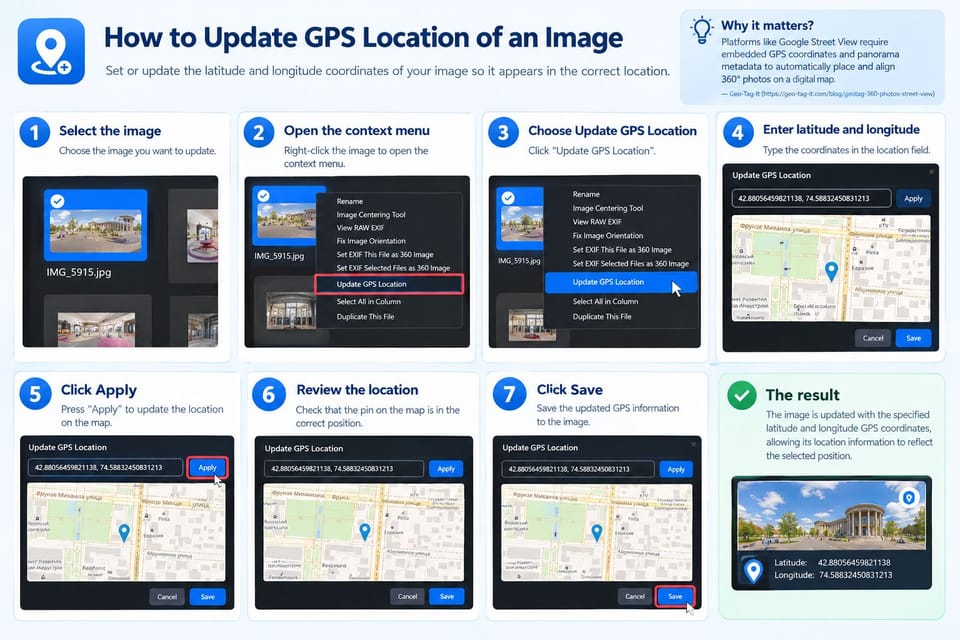Click the coordinates field in the step 4 dialog

tap(811, 198)
